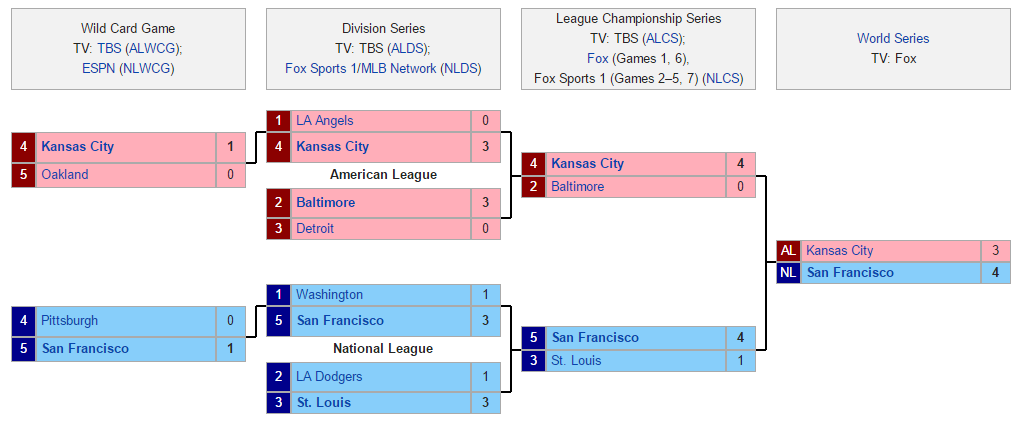This screenshot has width=1023, height=424.
Task: Open Pittsburgh team link
Action: (69, 321)
